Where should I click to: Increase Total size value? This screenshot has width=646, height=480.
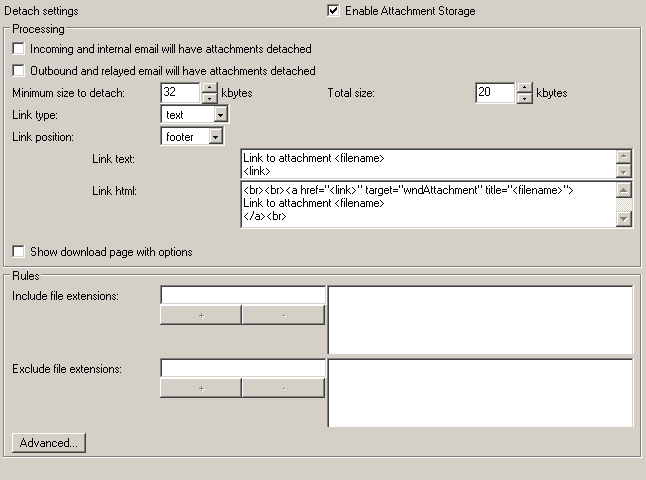[x=524, y=88]
